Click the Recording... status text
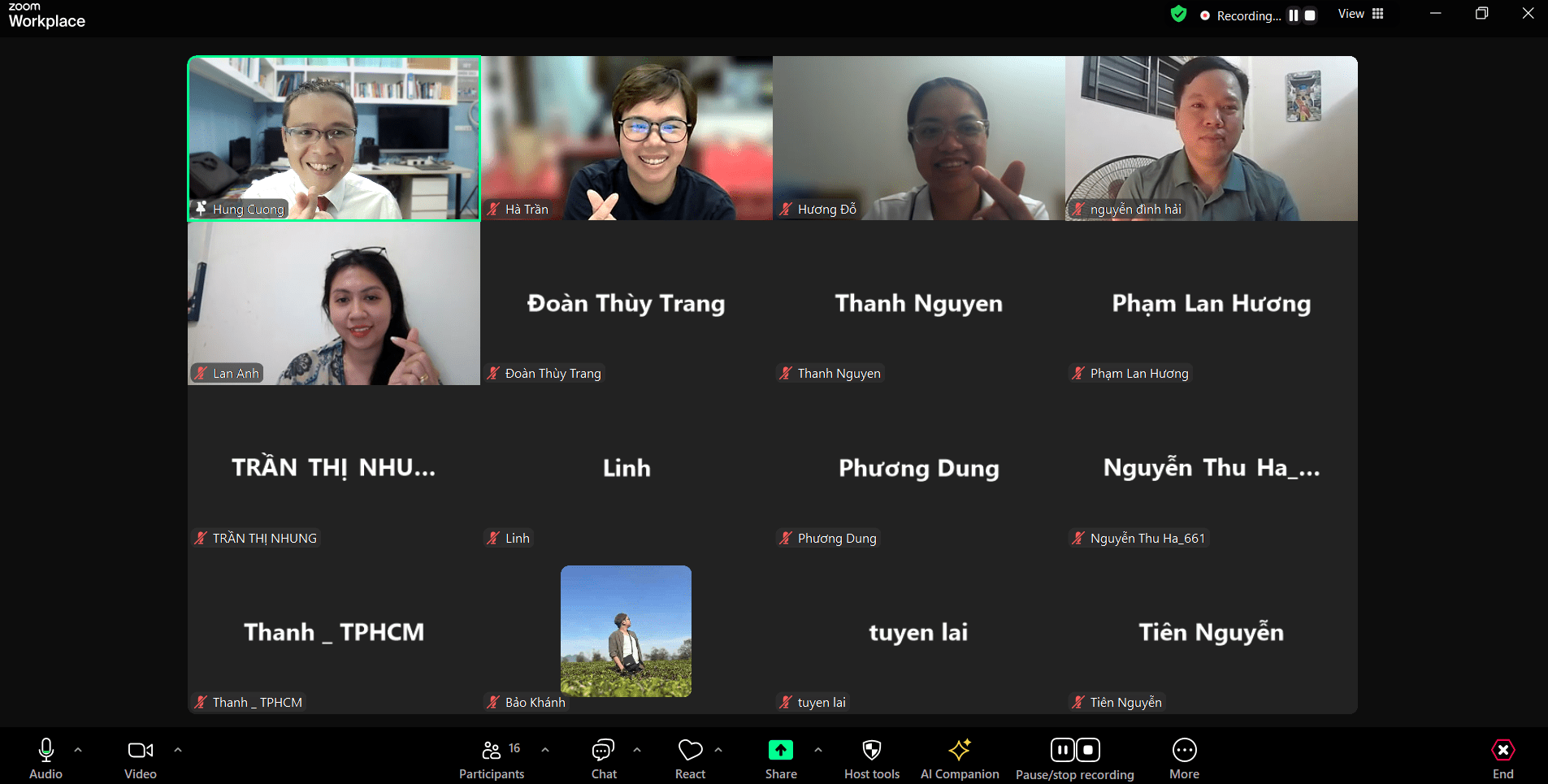This screenshot has width=1548, height=784. [x=1249, y=15]
